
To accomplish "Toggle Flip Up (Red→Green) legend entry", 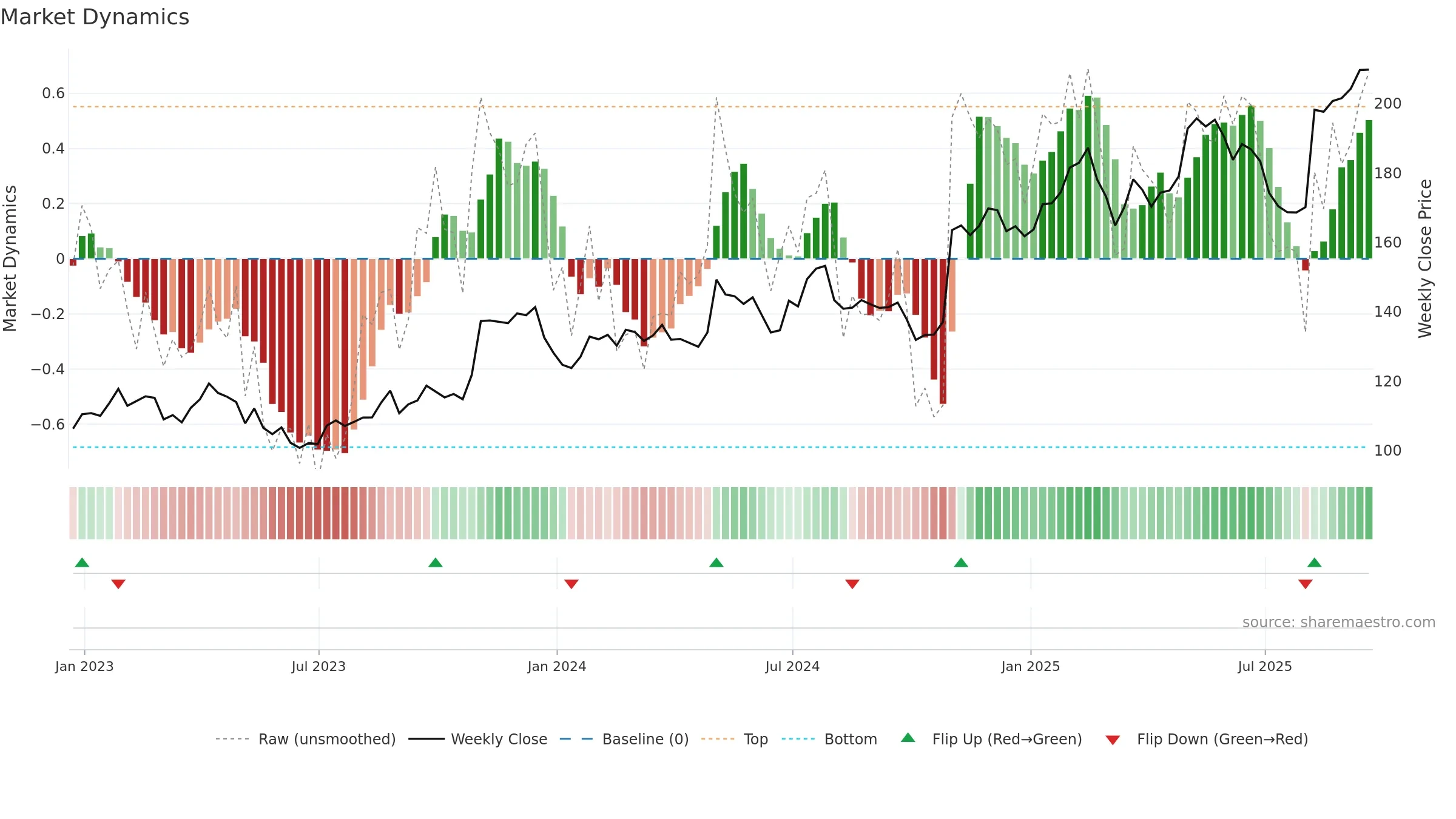I will [991, 739].
